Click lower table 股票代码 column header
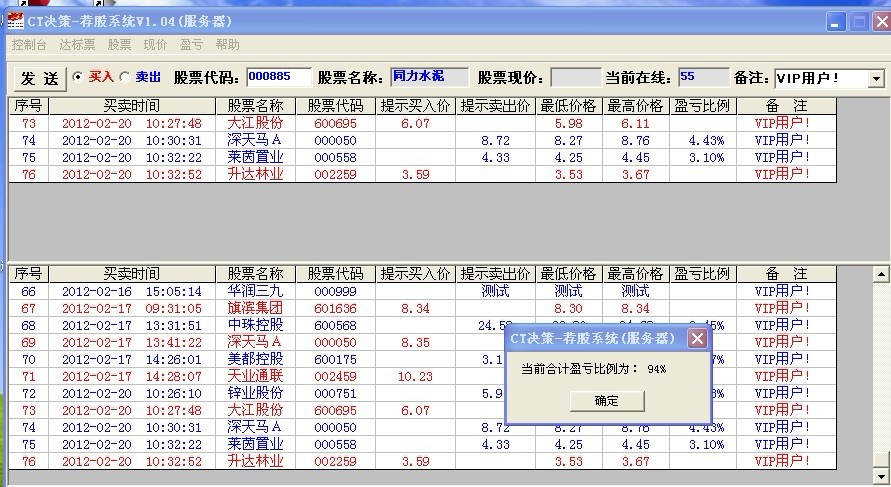 [x=335, y=274]
